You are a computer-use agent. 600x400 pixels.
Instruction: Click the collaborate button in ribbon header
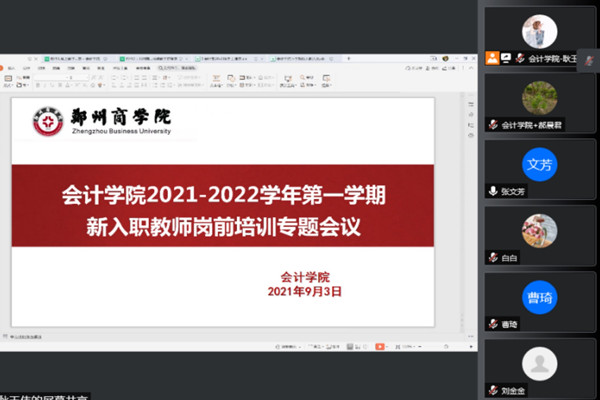tap(432, 68)
